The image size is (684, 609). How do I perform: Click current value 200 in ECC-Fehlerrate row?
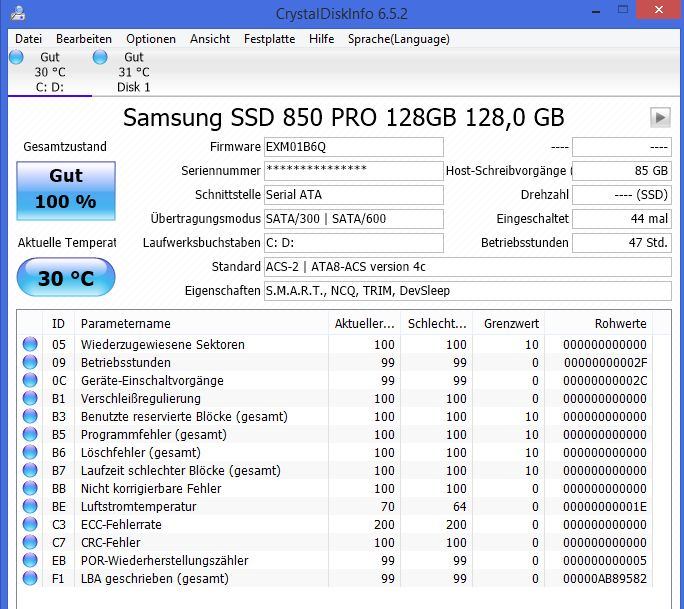[384, 524]
